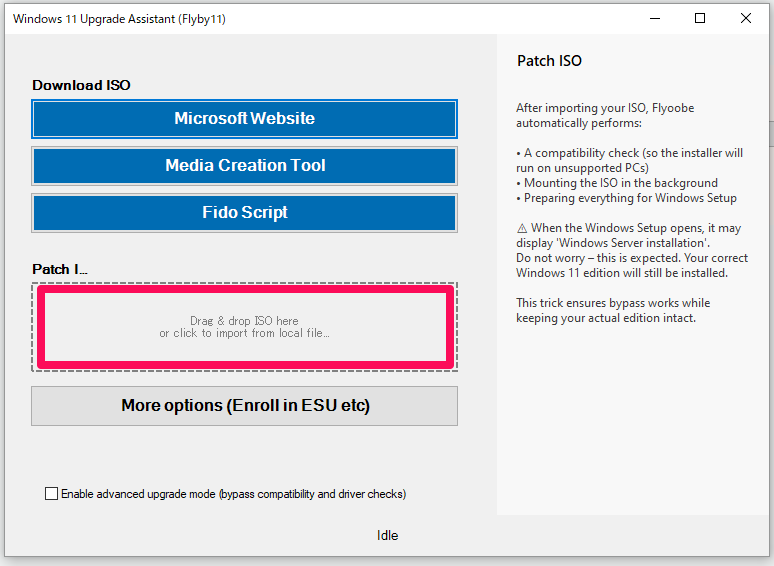Image resolution: width=774 pixels, height=566 pixels.
Task: Click the Patch ISO heading
Action: tap(549, 61)
